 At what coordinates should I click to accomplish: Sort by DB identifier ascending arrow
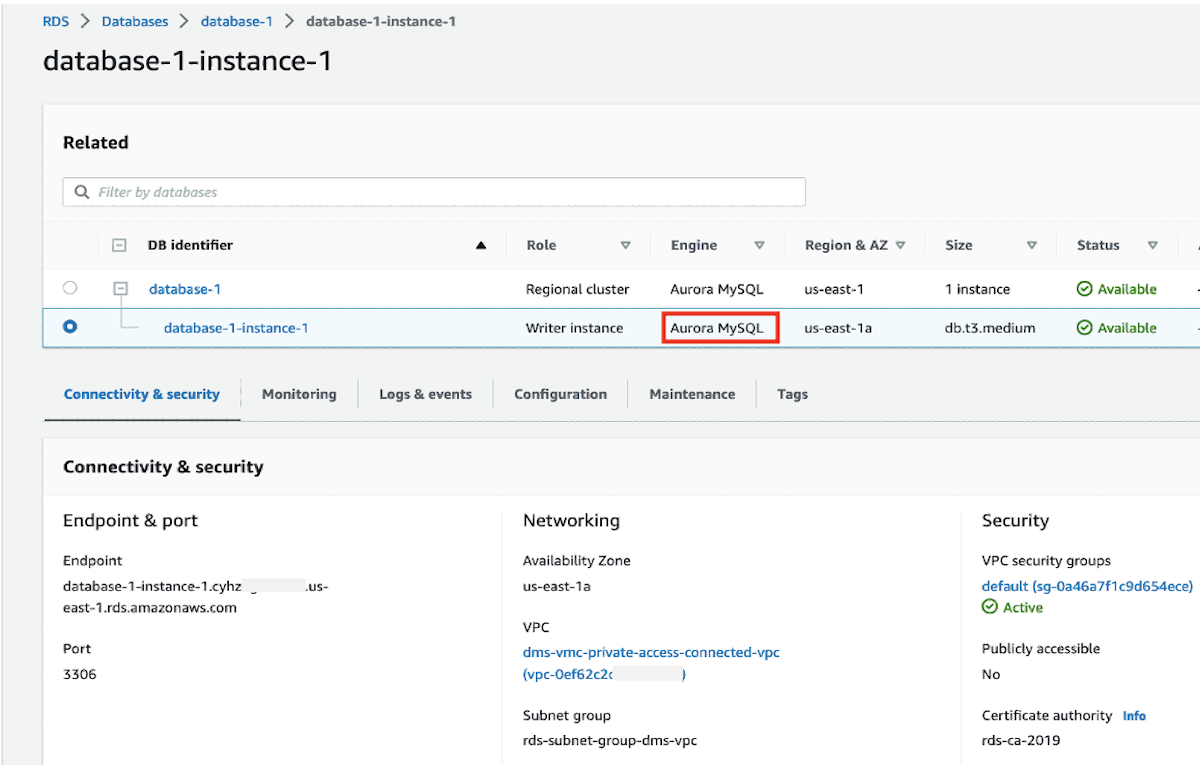(481, 245)
